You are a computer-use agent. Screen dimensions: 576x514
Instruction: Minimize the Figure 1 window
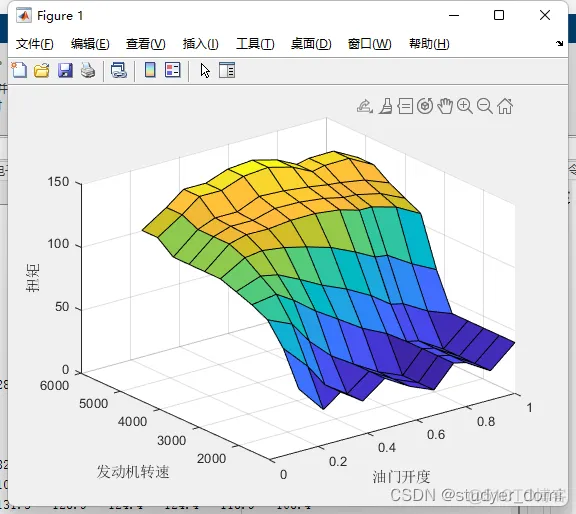[454, 15]
